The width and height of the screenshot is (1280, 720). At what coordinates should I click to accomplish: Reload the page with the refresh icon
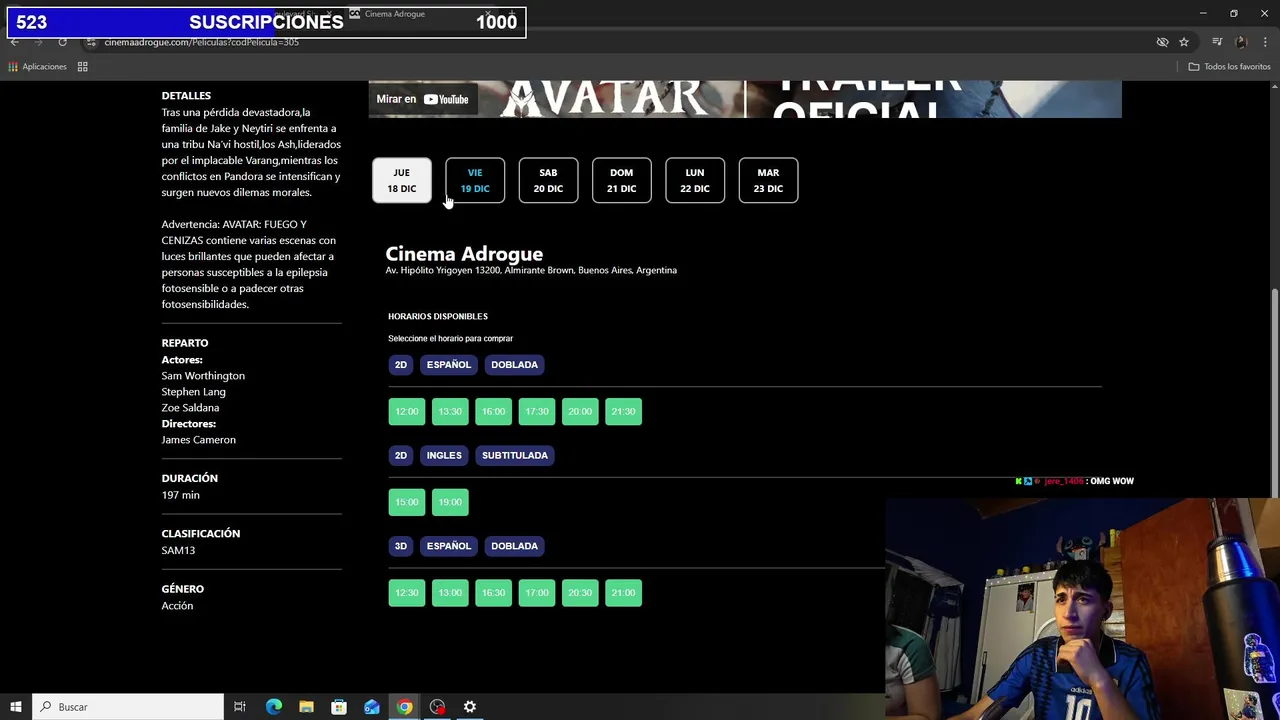point(62,42)
